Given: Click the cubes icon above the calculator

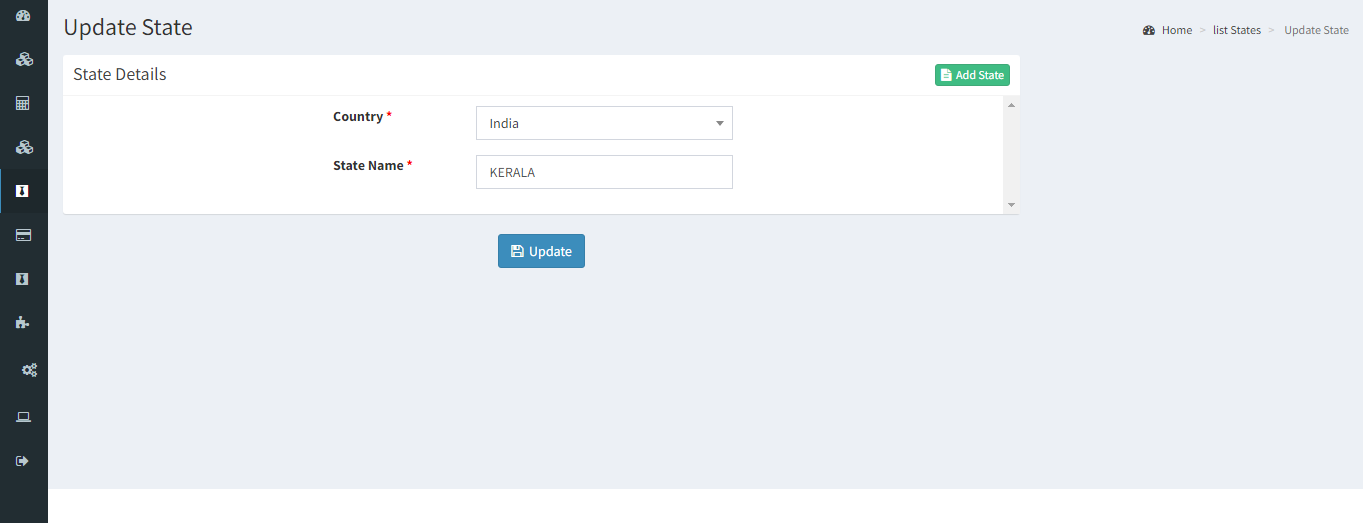Looking at the screenshot, I should tap(24, 59).
